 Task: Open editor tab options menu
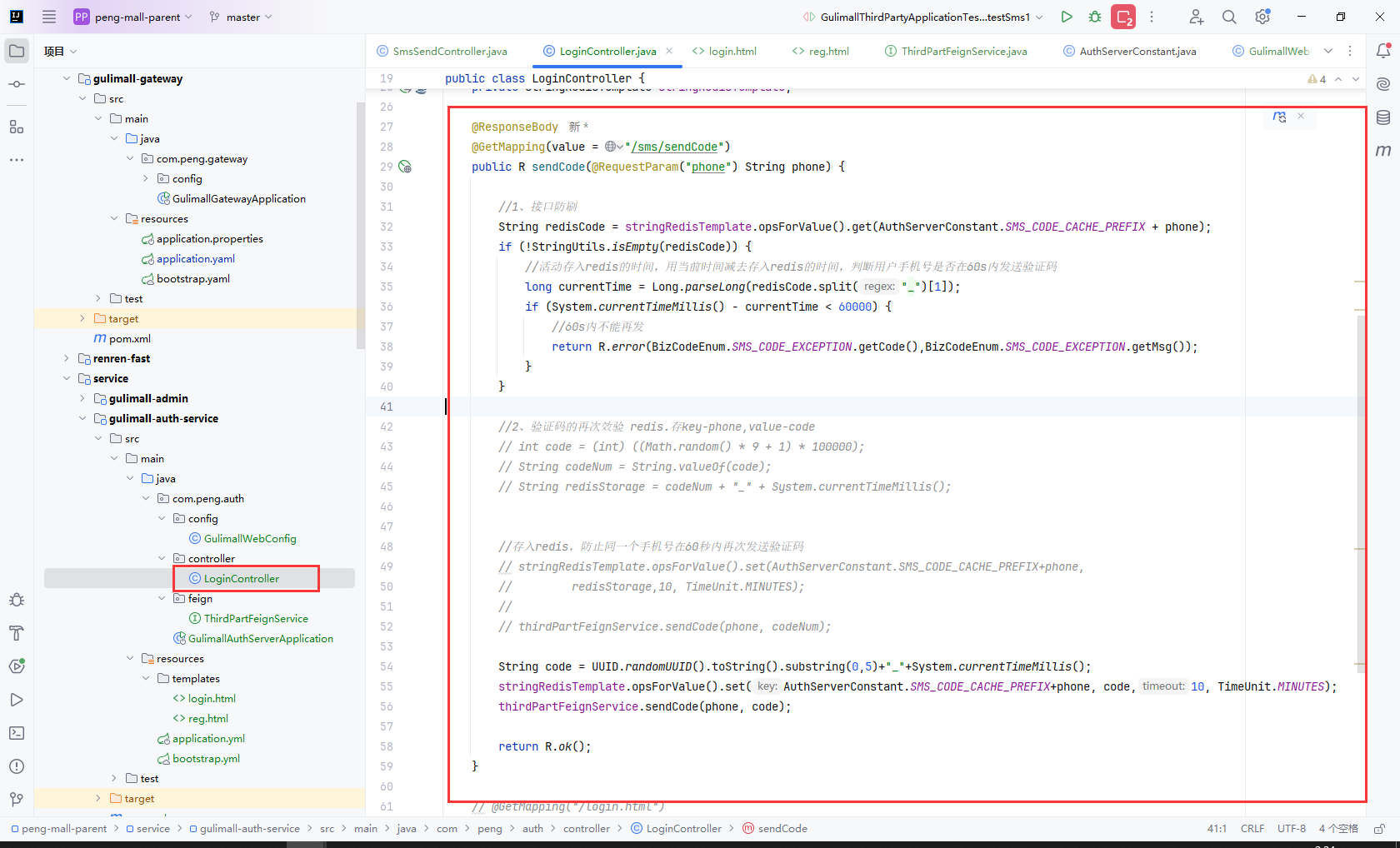coord(1350,51)
